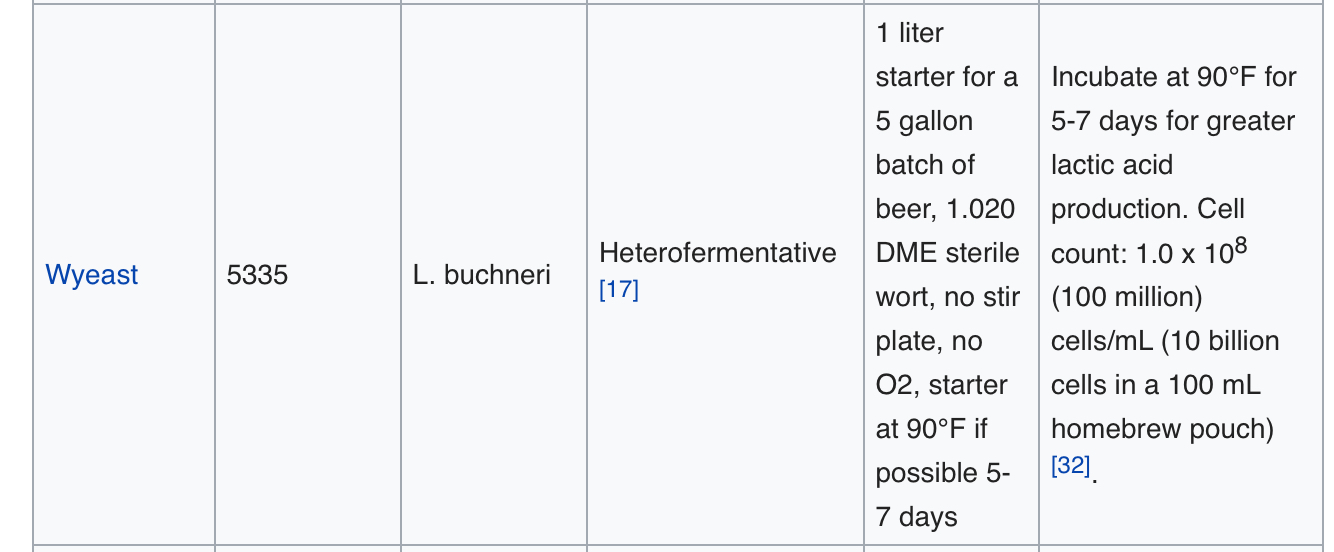The width and height of the screenshot is (1334, 552).
Task: Click the "O2, starter" text
Action: 941,385
